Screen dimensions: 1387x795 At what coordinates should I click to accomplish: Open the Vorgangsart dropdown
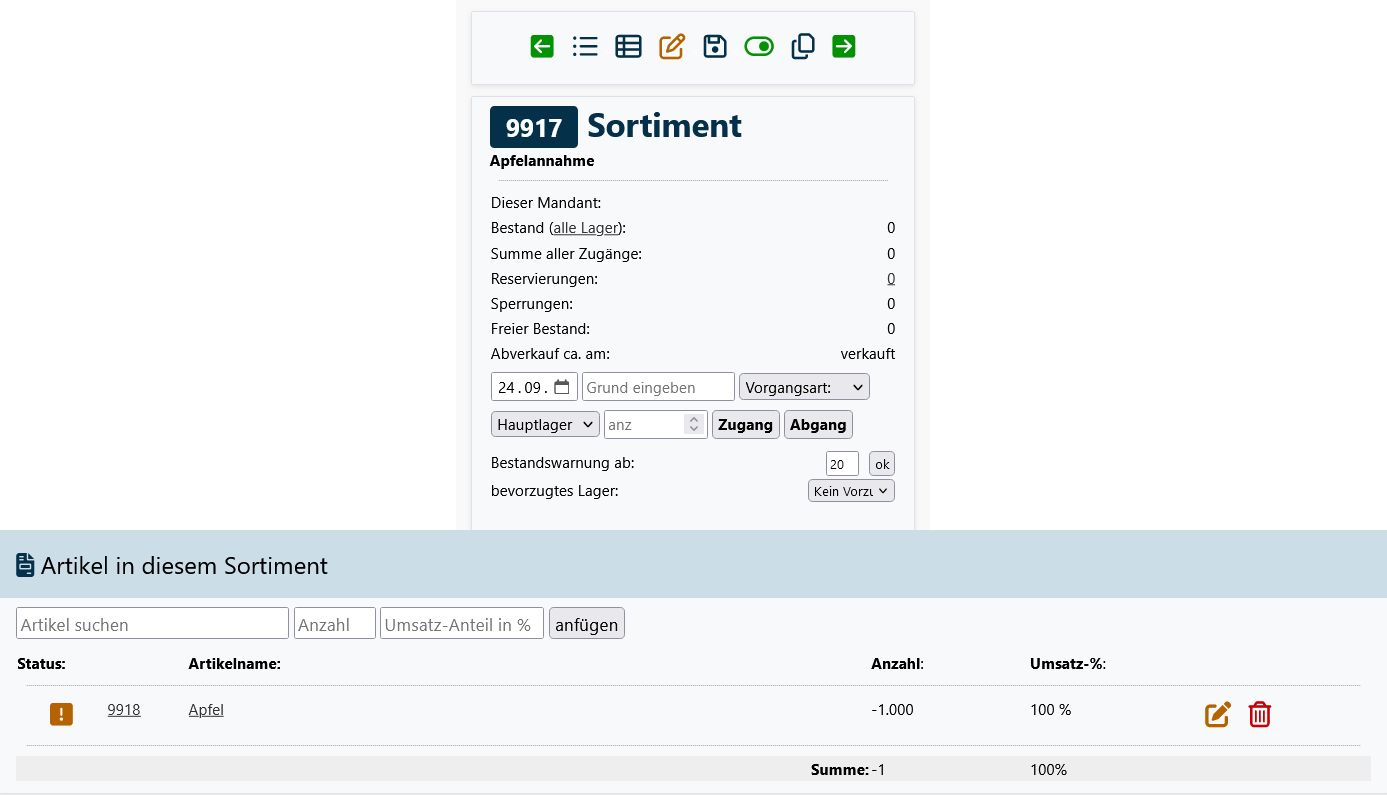click(804, 387)
